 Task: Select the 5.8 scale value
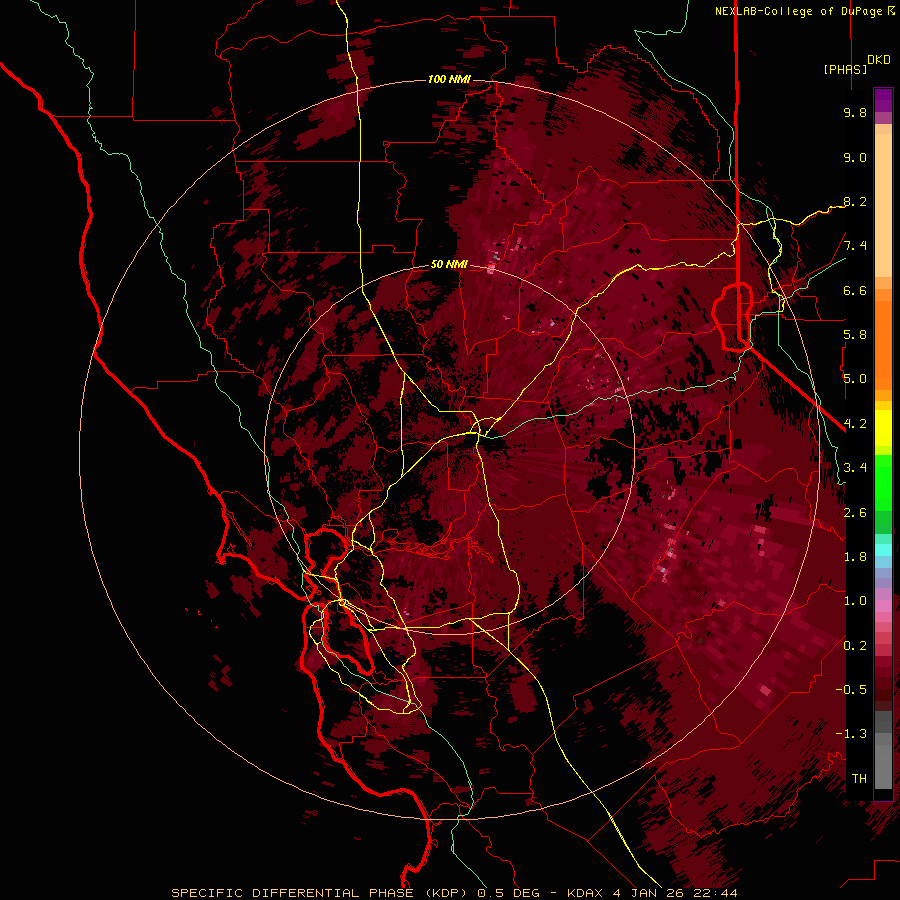click(855, 335)
